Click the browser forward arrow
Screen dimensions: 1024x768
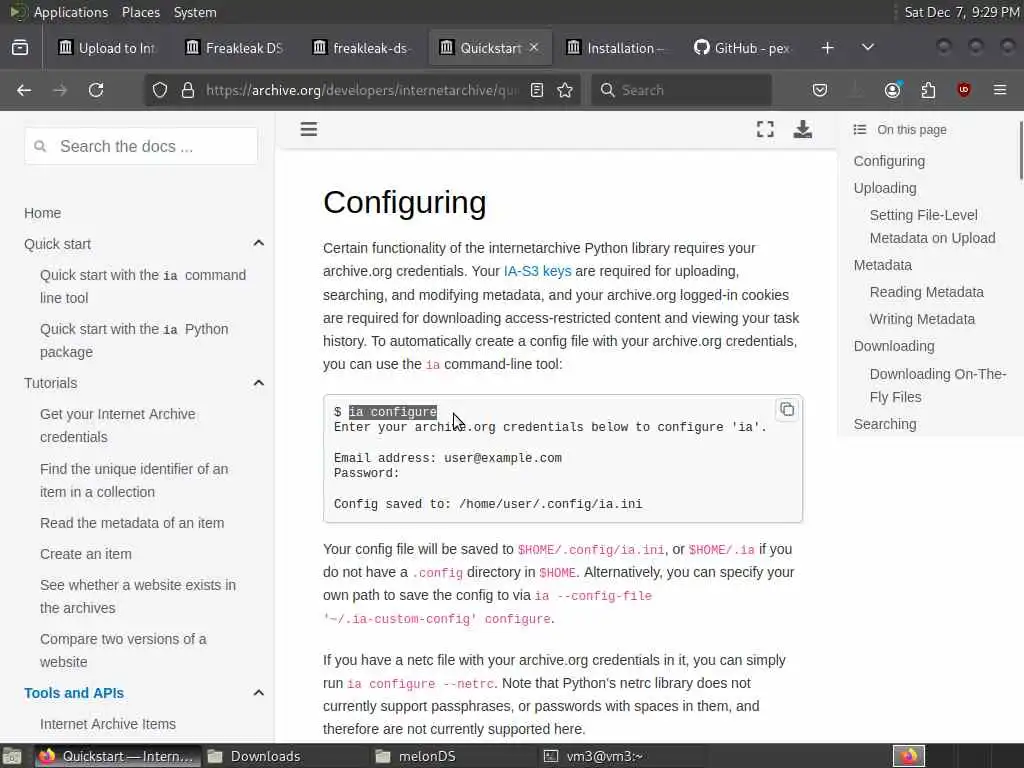[60, 90]
